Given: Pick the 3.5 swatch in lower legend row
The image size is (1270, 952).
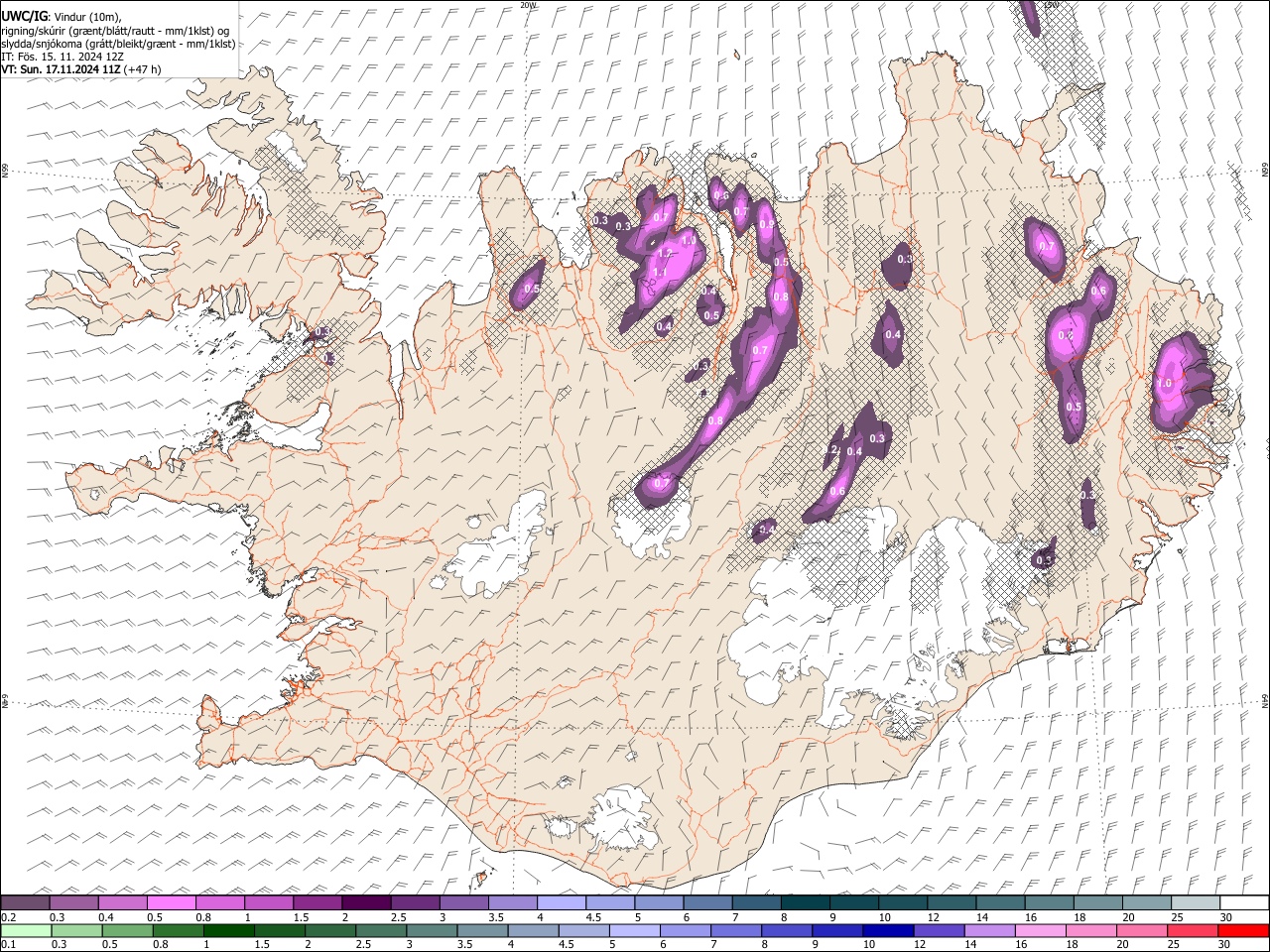Looking at the screenshot, I should click(483, 930).
